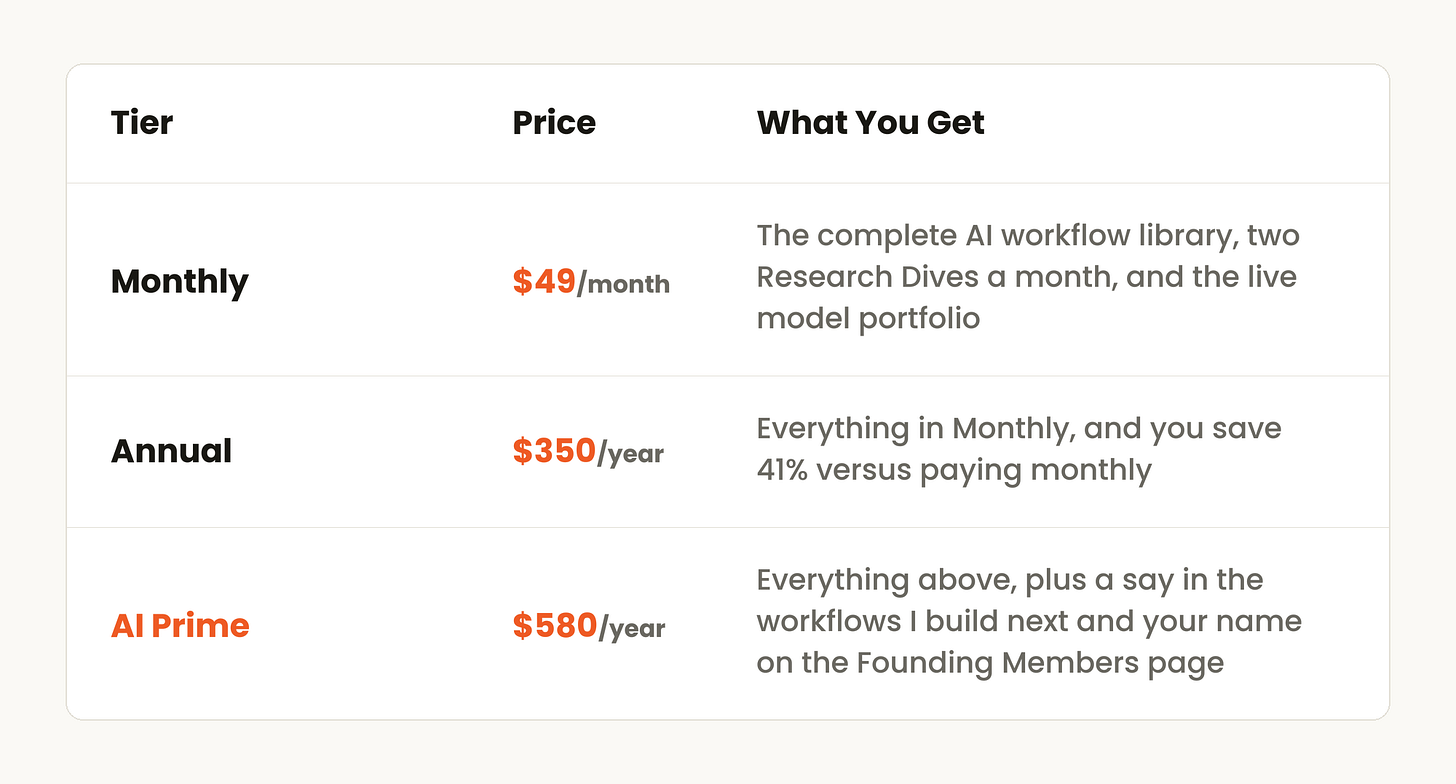This screenshot has width=1456, height=784.
Task: Click the Tier column header
Action: click(x=142, y=123)
